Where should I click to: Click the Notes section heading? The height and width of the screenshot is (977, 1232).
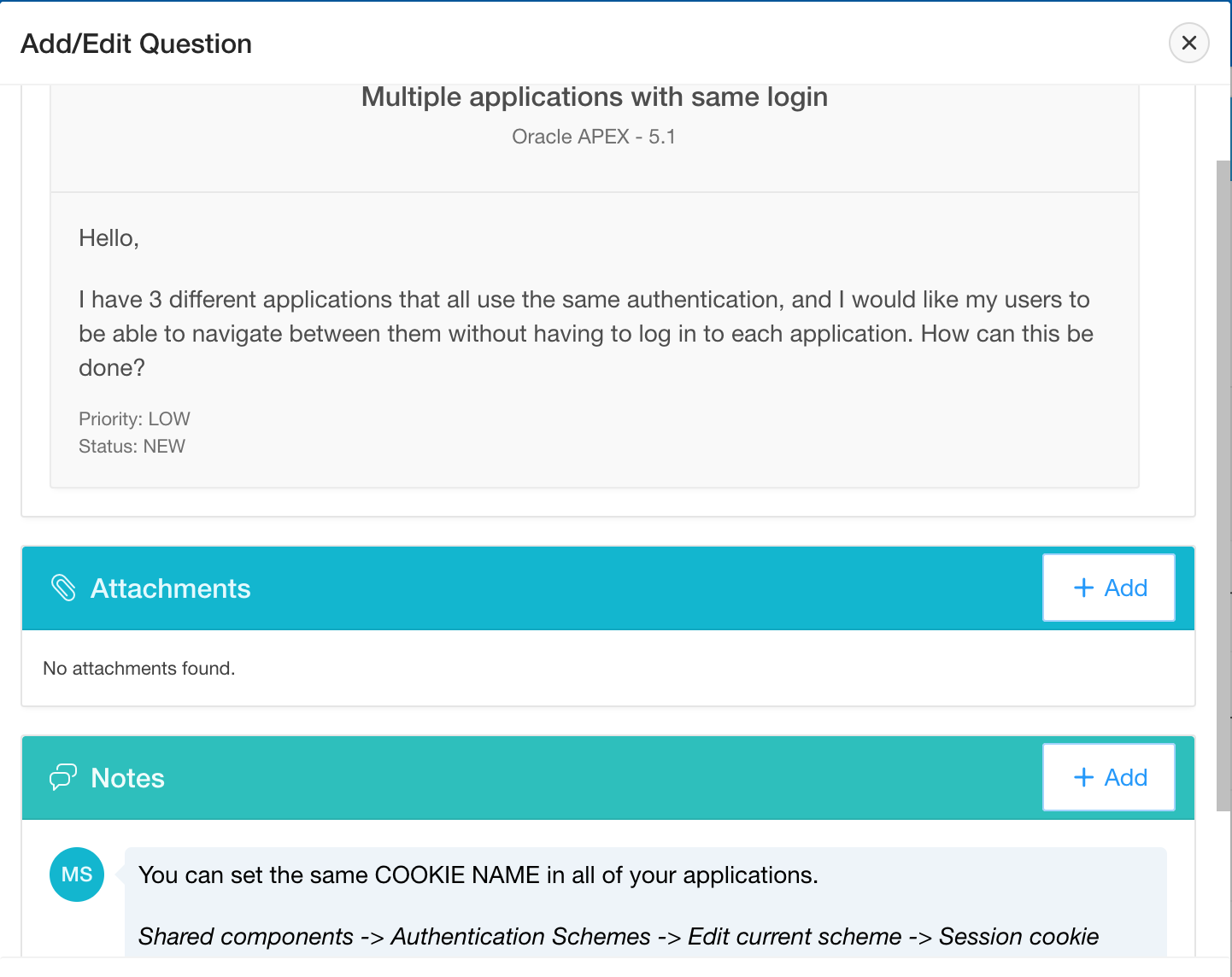click(127, 778)
